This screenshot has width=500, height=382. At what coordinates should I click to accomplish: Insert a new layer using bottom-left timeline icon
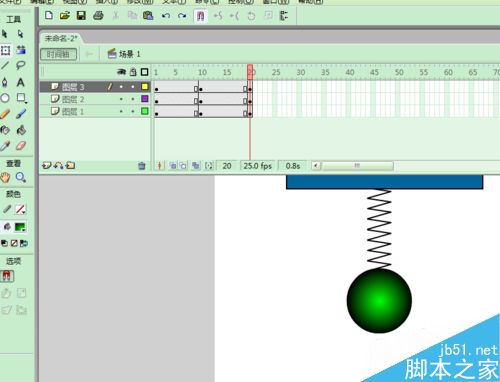coord(46,165)
